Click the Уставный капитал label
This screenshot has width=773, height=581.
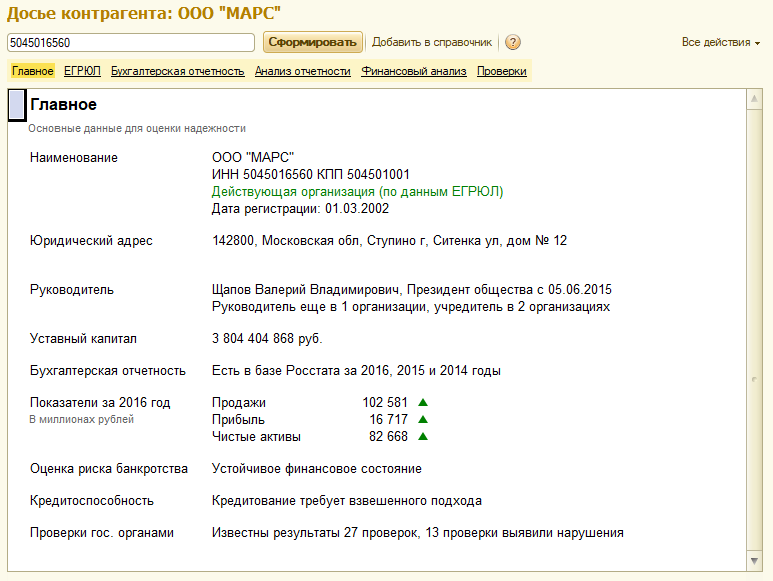coord(83,339)
